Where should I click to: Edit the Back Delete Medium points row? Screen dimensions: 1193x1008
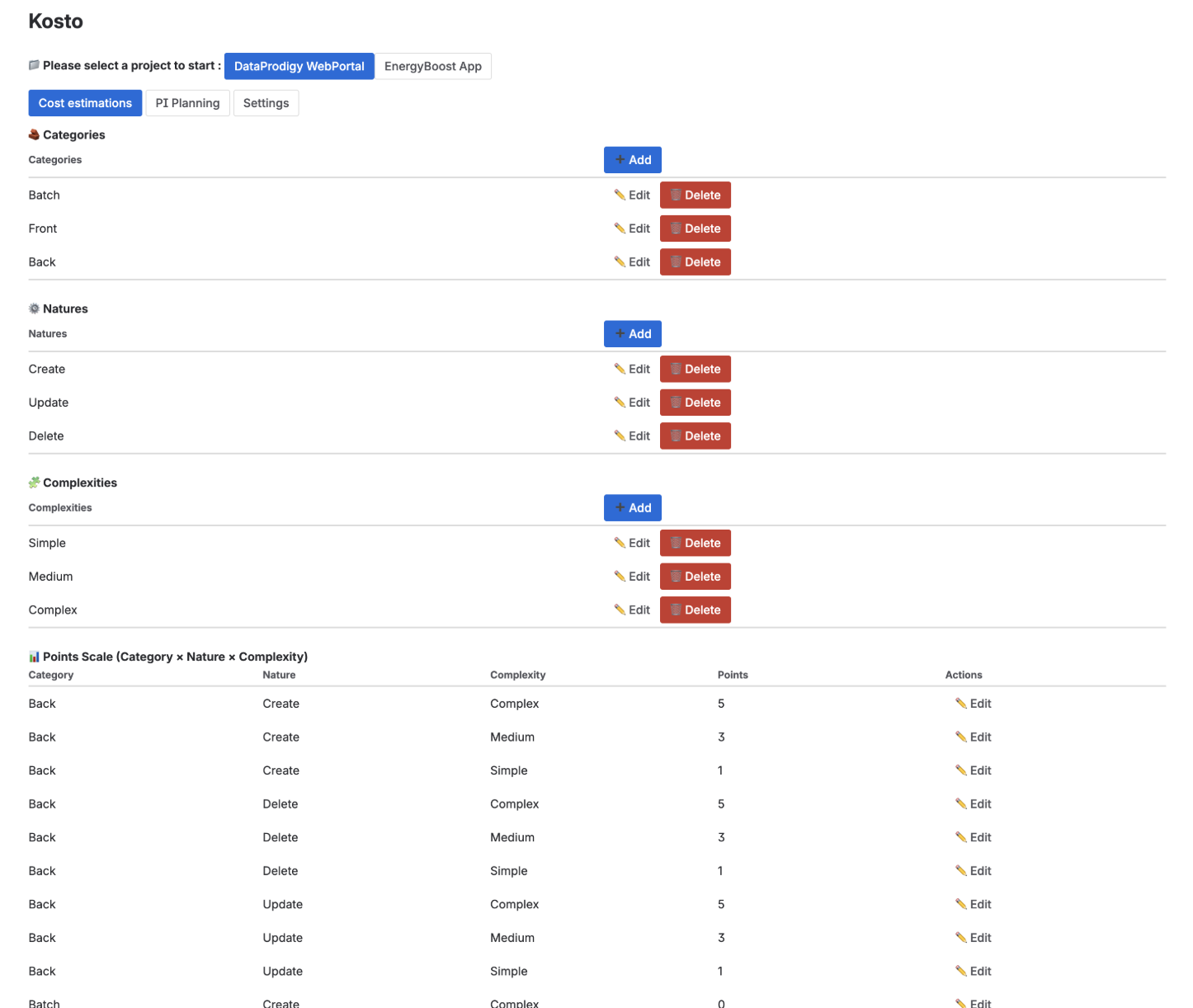(974, 837)
